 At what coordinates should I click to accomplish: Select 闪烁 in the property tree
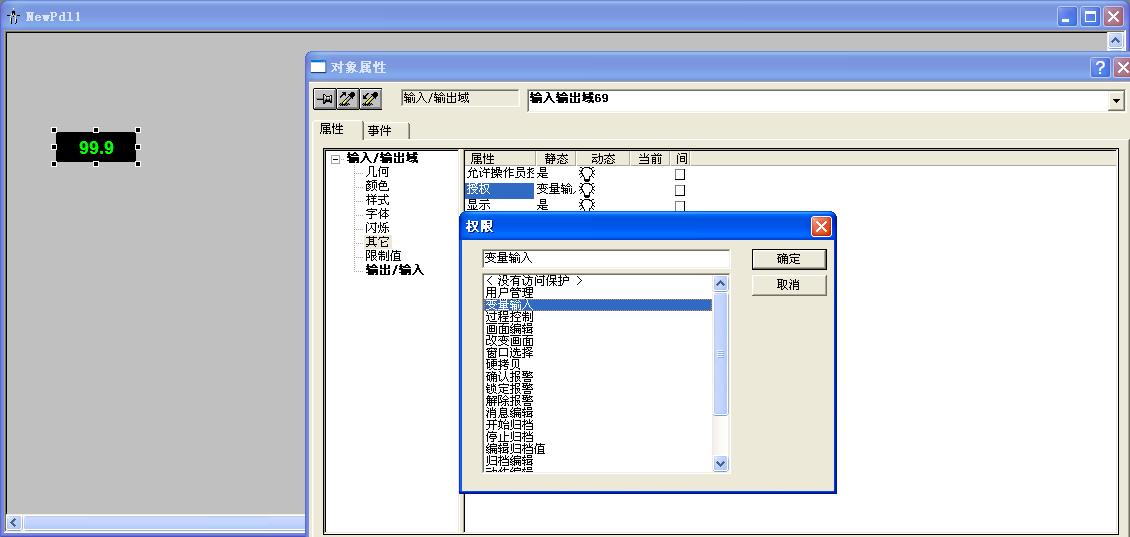pos(377,228)
